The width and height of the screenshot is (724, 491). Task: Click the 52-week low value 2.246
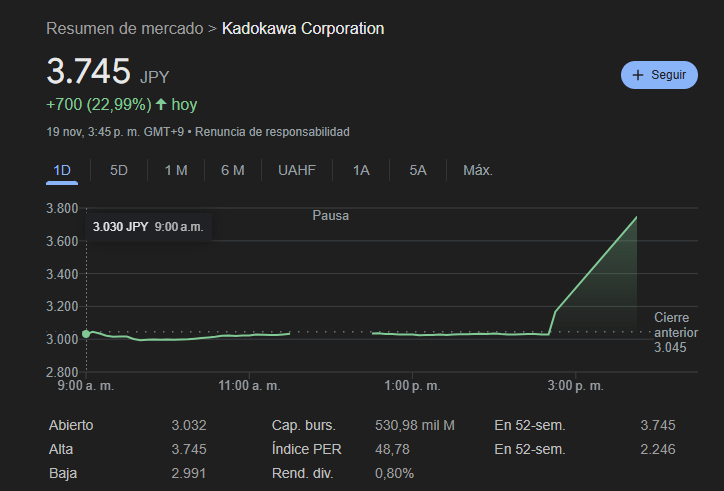658,449
